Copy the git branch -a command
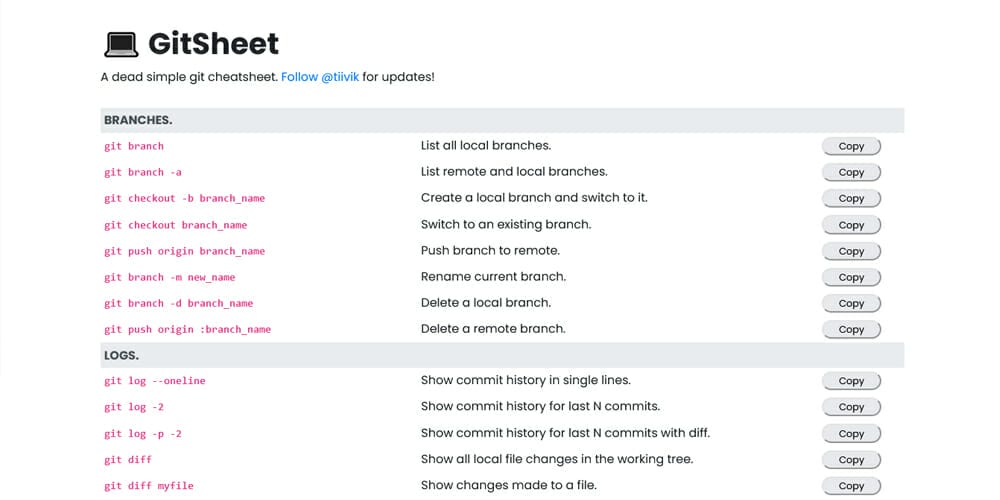1000x500 pixels. click(851, 172)
